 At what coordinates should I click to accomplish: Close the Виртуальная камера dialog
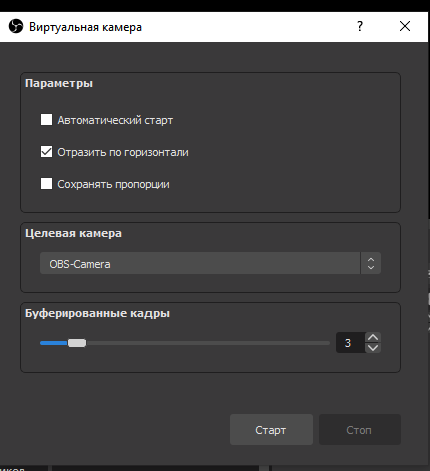(x=405, y=26)
